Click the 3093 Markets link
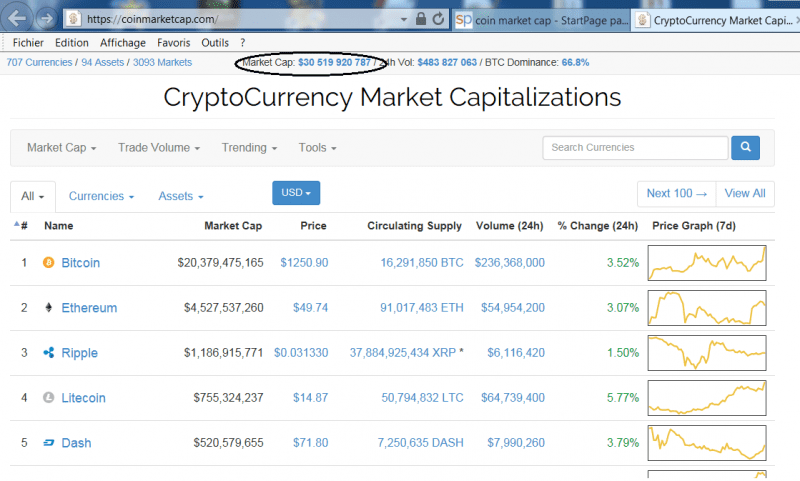Viewport: 800px width, 481px height. pos(162,62)
